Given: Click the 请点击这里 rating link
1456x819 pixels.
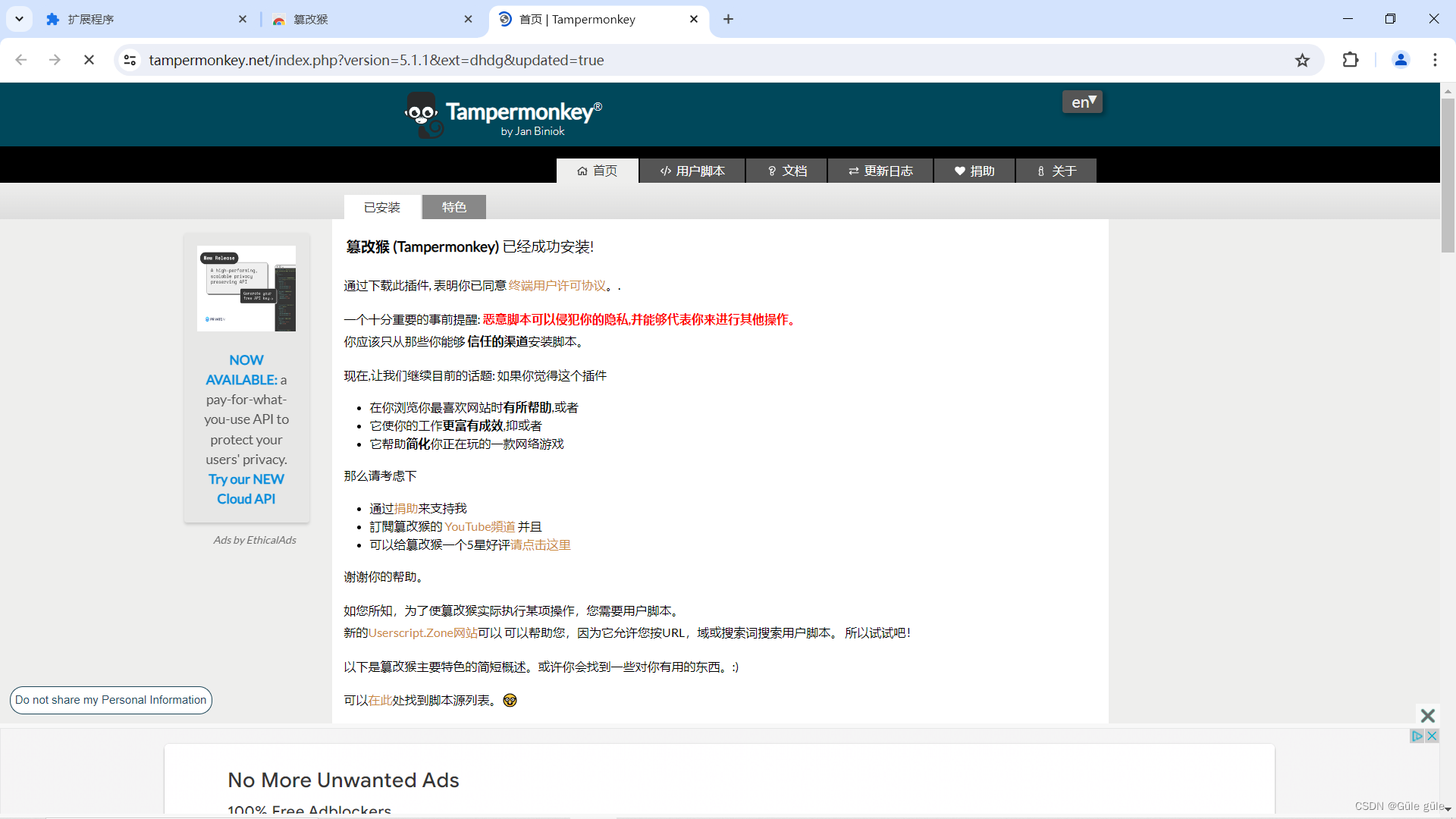Looking at the screenshot, I should tap(541, 545).
